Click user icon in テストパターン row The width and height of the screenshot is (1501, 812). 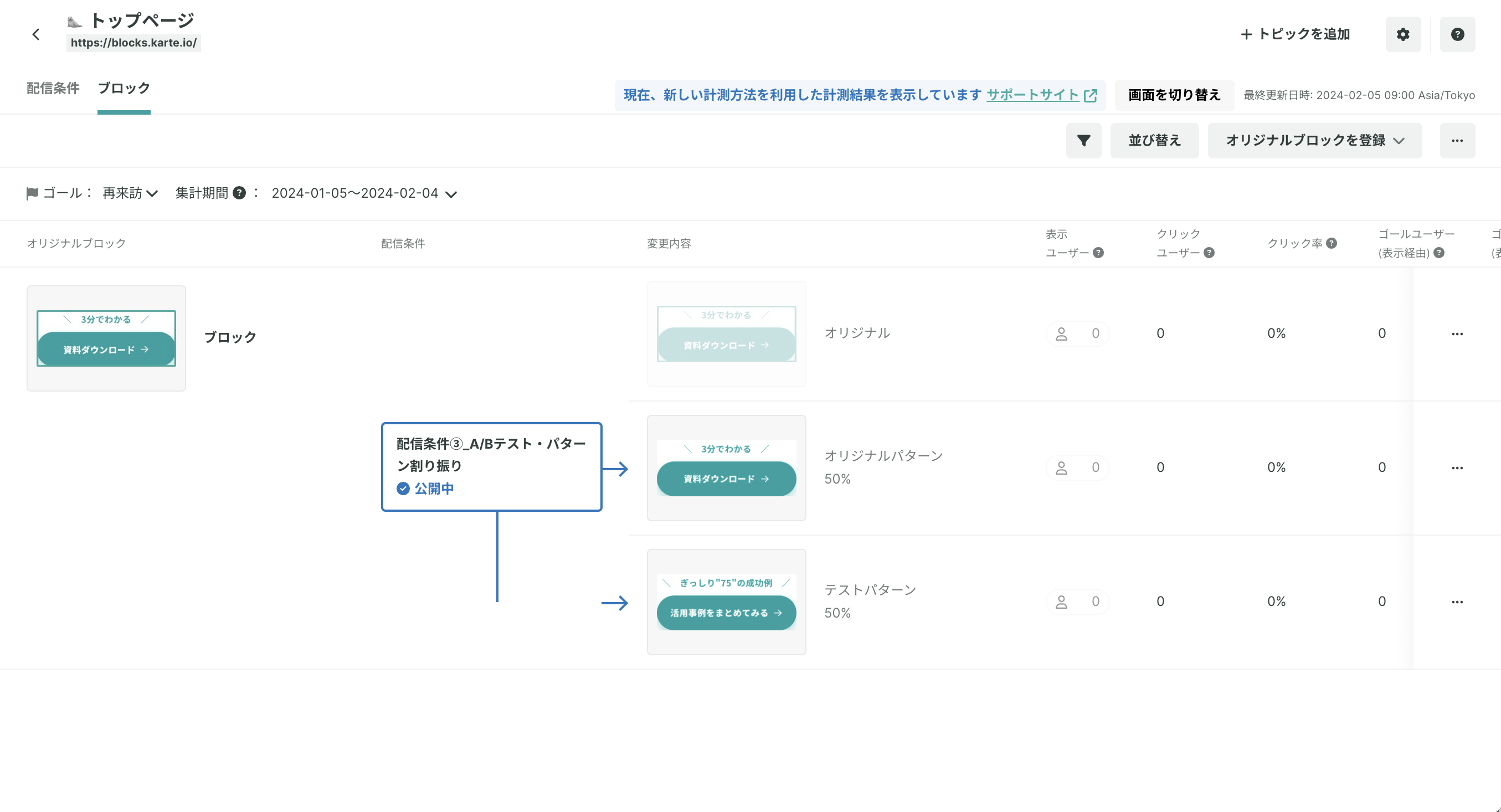tap(1062, 602)
